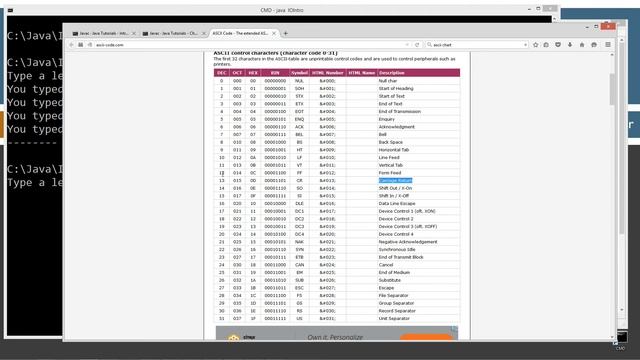Click the HTML Name column header
This screenshot has width=640, height=360.
pyautogui.click(x=362, y=73)
